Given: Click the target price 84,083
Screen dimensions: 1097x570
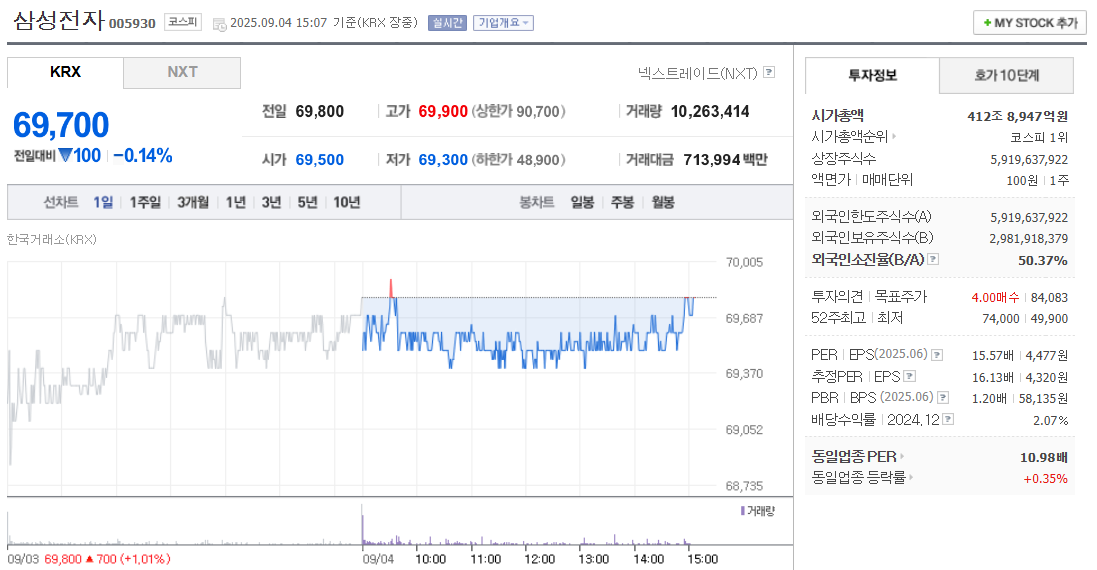Looking at the screenshot, I should click(1049, 298).
